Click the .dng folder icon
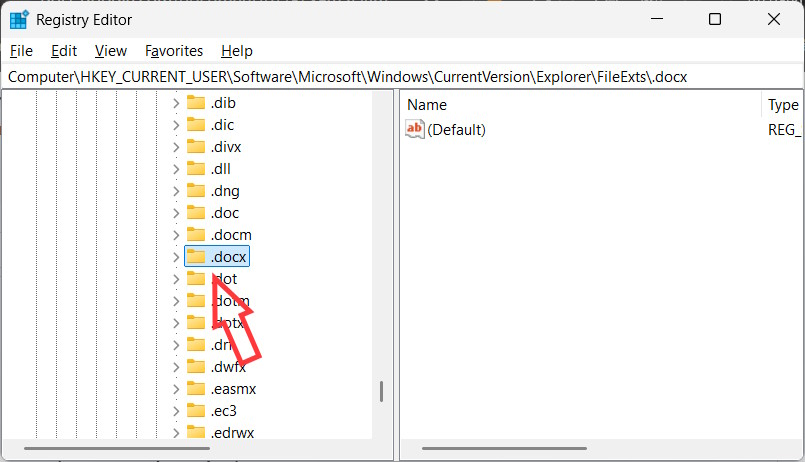This screenshot has height=462, width=805. [196, 191]
